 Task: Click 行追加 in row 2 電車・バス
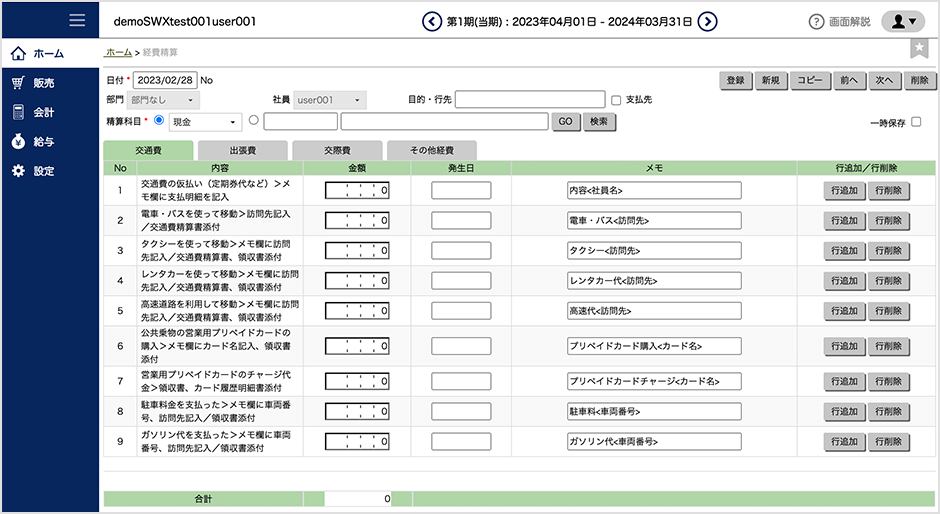[844, 221]
